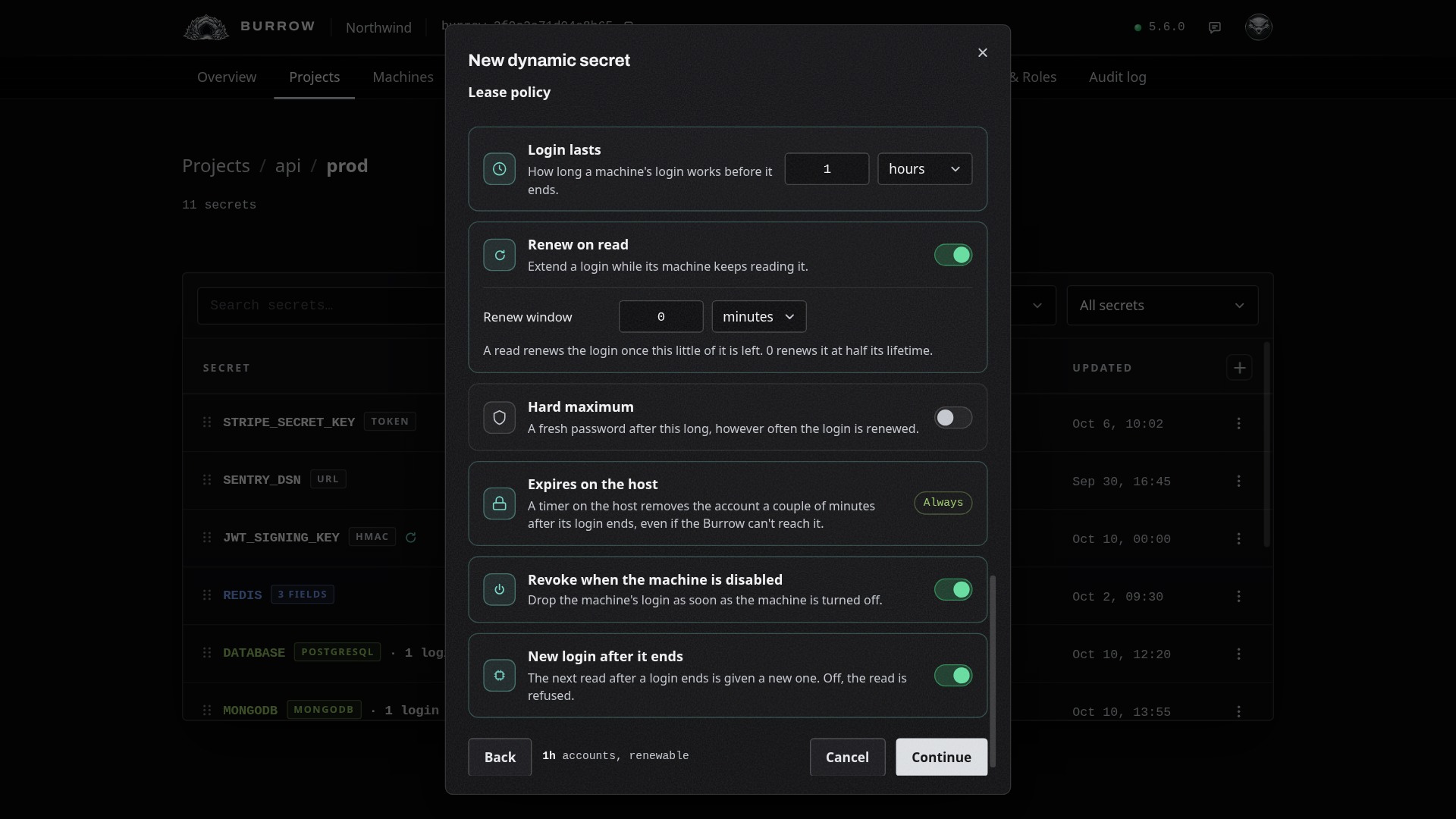Click the Renew window number field
The height and width of the screenshot is (819, 1456).
pos(661,317)
